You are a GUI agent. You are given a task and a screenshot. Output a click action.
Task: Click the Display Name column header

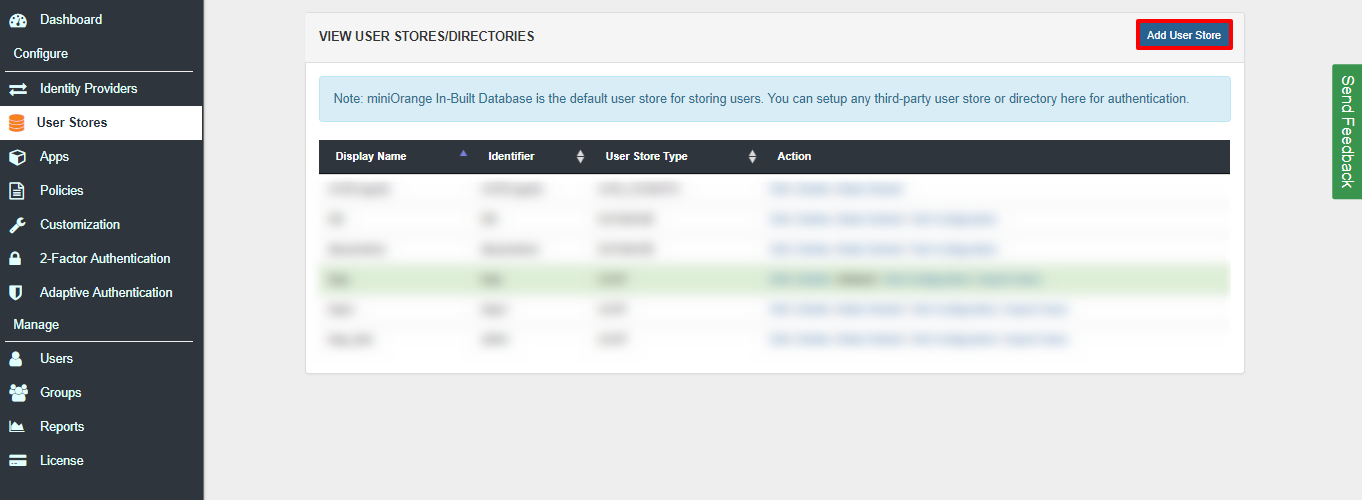pos(371,156)
